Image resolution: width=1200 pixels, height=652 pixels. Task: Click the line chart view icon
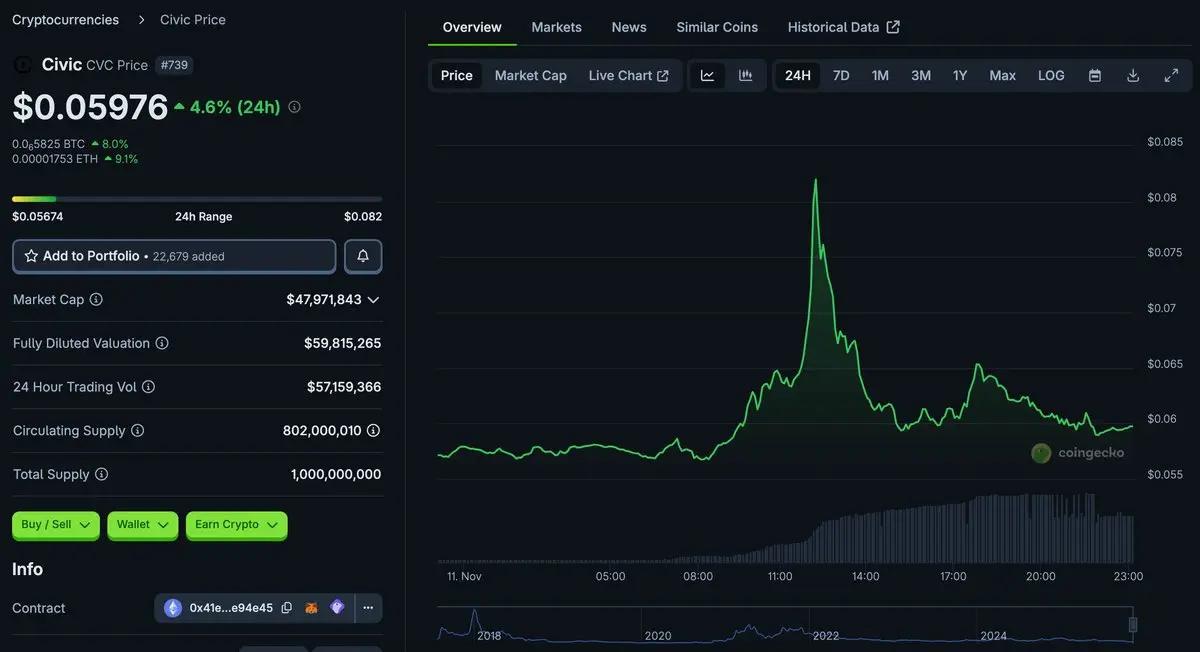coord(707,76)
